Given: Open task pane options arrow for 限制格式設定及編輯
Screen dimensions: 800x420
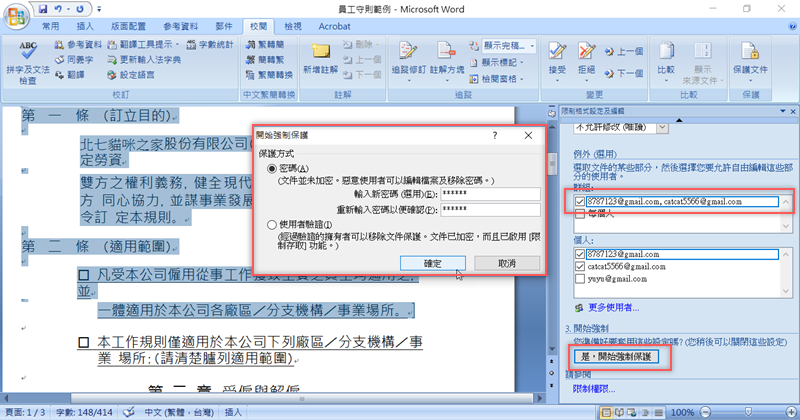Looking at the screenshot, I should [783, 111].
